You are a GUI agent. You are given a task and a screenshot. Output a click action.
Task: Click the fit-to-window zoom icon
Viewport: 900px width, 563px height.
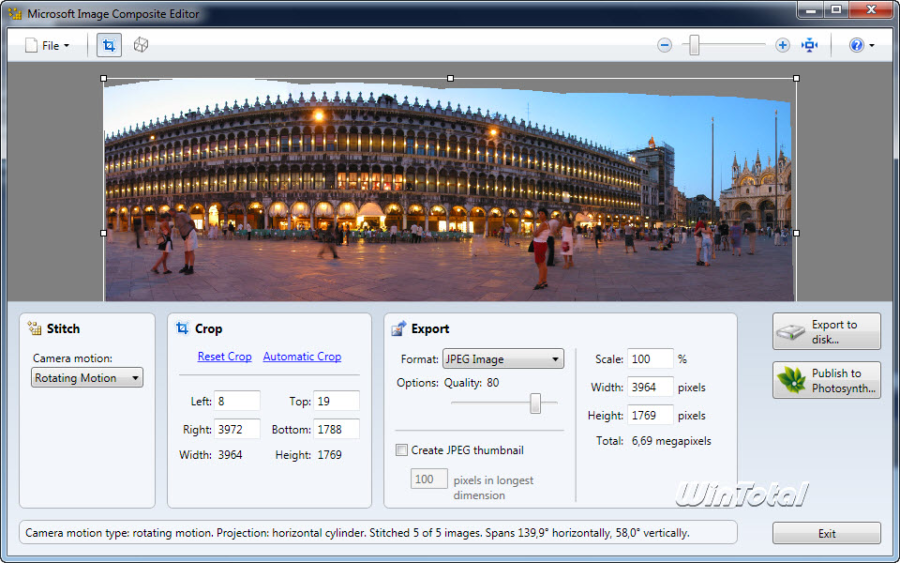tap(809, 45)
